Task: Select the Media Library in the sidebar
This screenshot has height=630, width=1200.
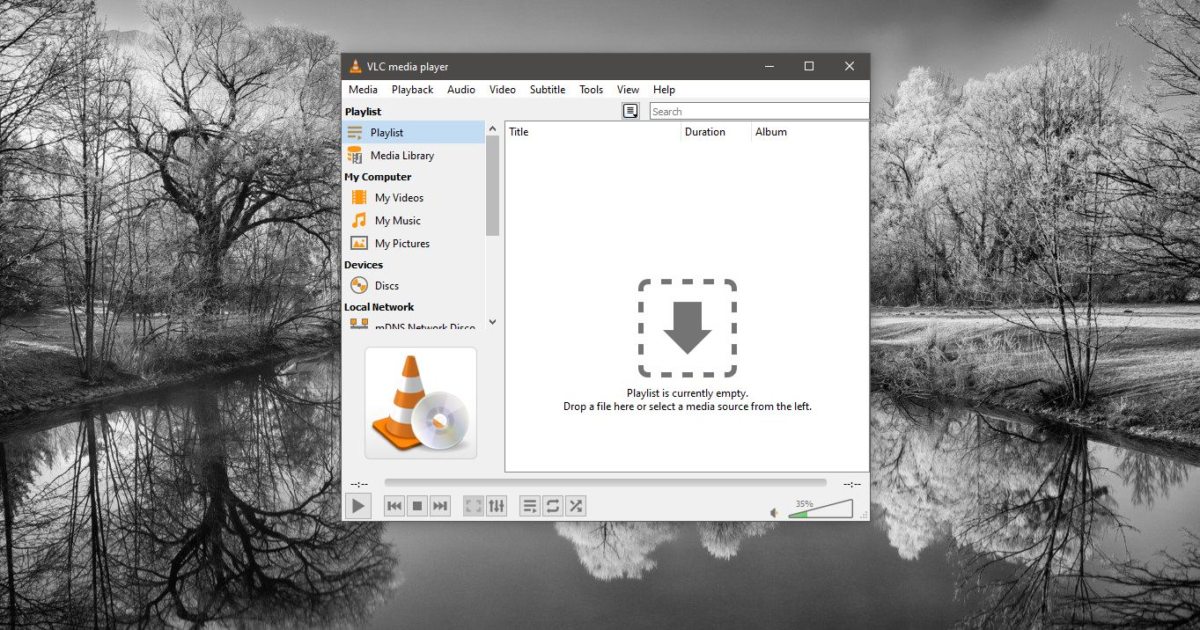Action: pos(400,155)
